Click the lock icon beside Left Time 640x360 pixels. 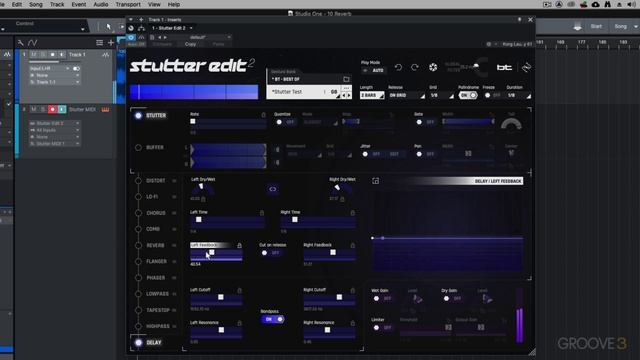tap(262, 213)
